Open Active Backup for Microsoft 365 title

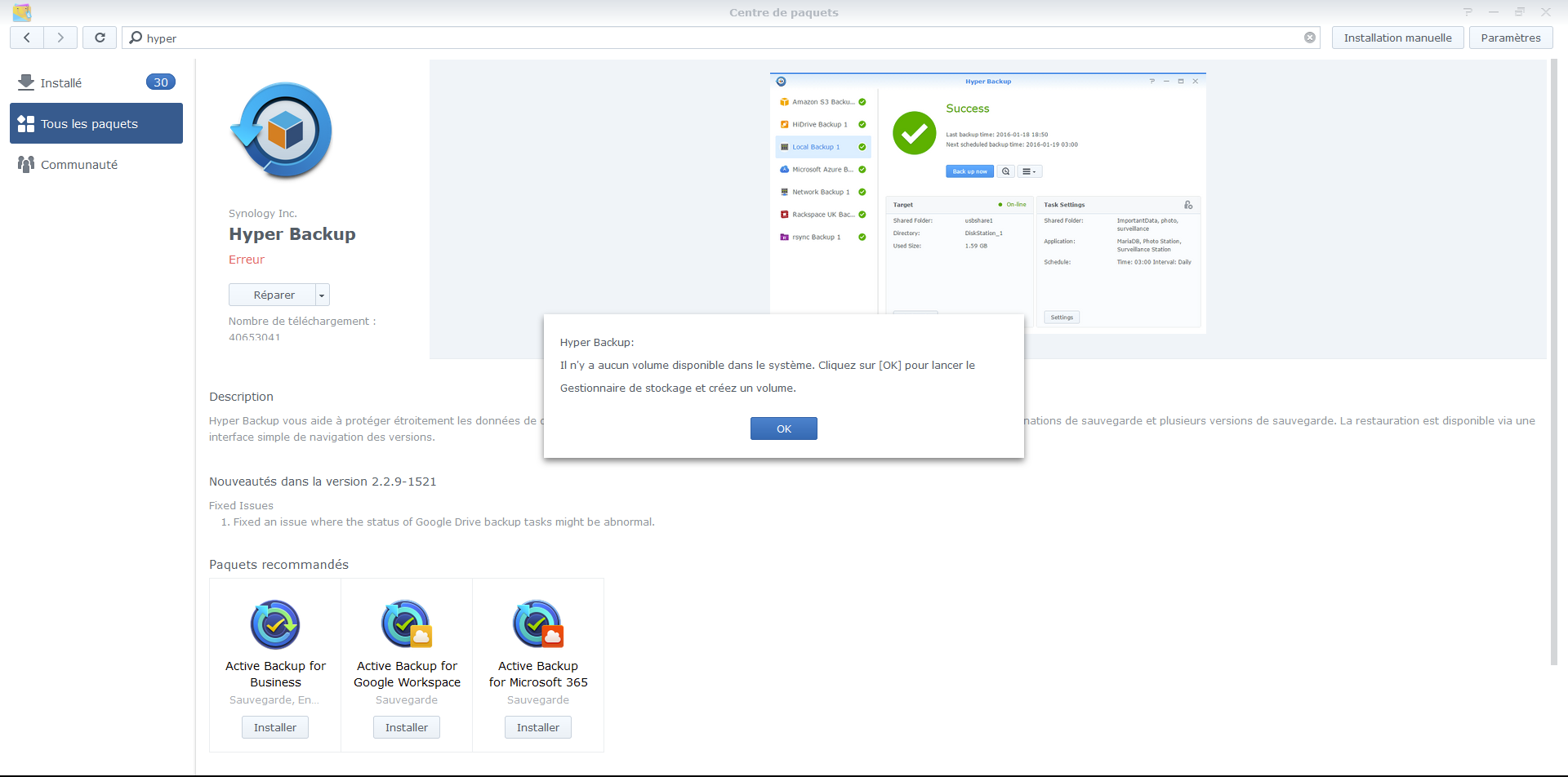538,674
